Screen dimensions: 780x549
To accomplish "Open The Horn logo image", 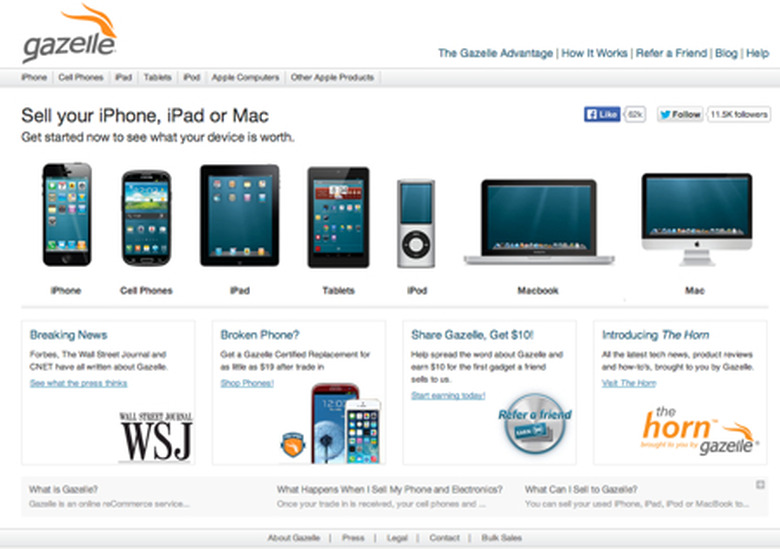I will pos(699,431).
